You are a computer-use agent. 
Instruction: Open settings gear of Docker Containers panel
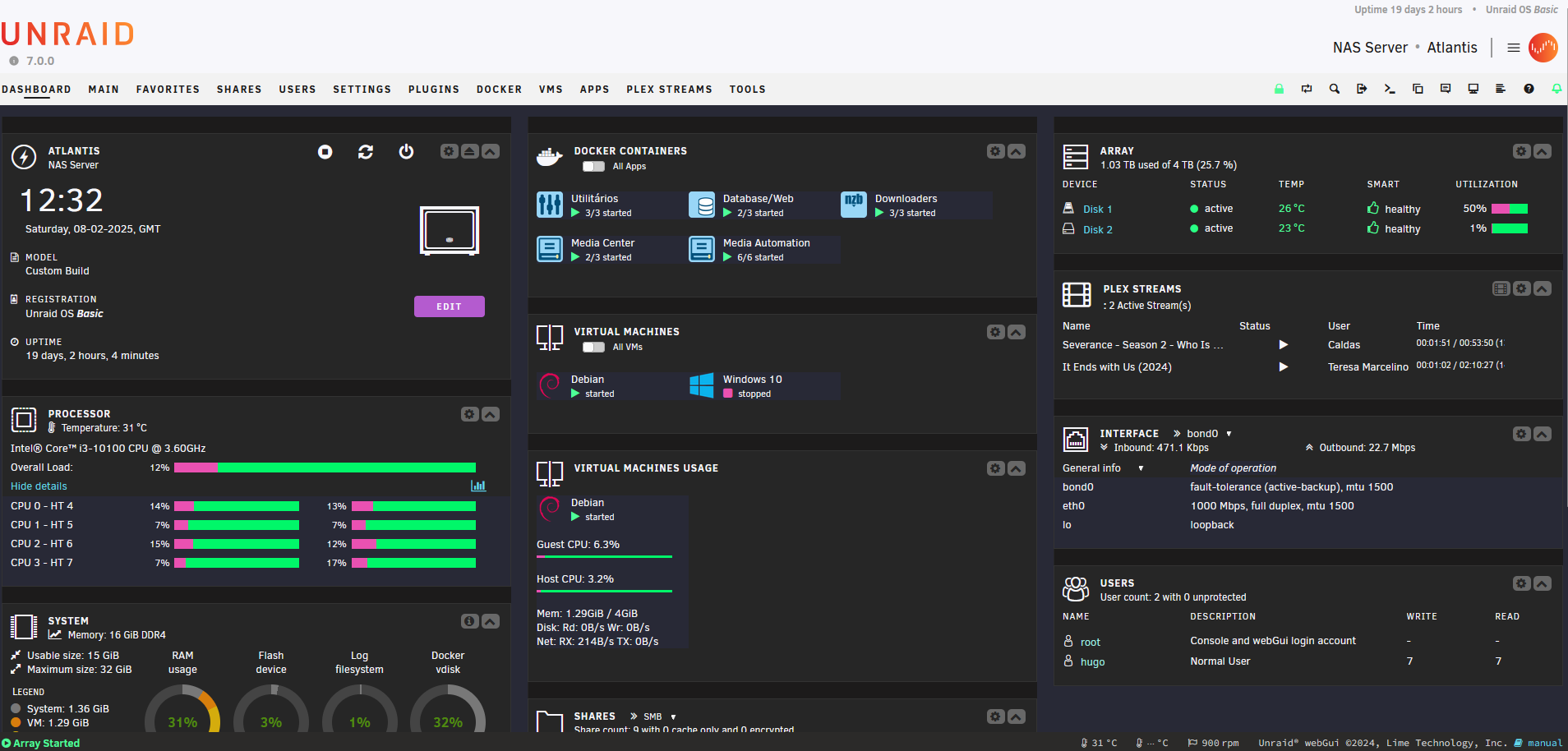(995, 151)
